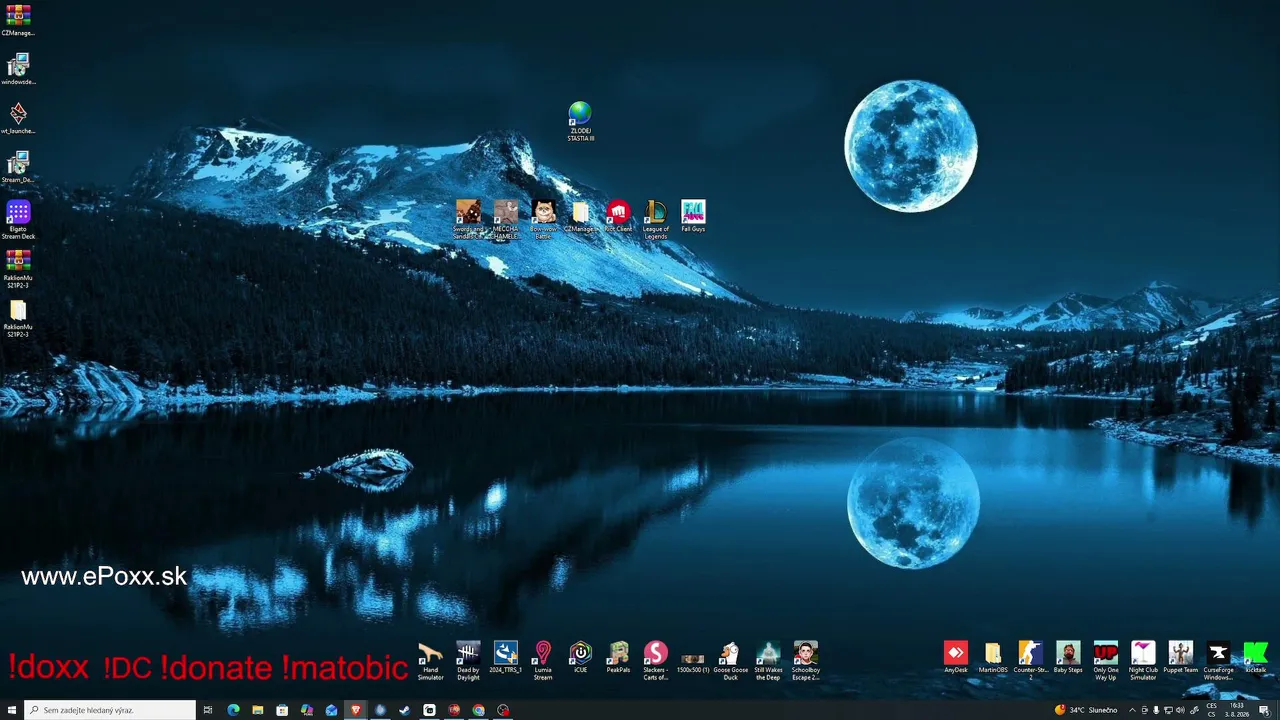Launch Counter-Strike 2 desktop shortcut
1280x720 pixels.
coord(1031,660)
